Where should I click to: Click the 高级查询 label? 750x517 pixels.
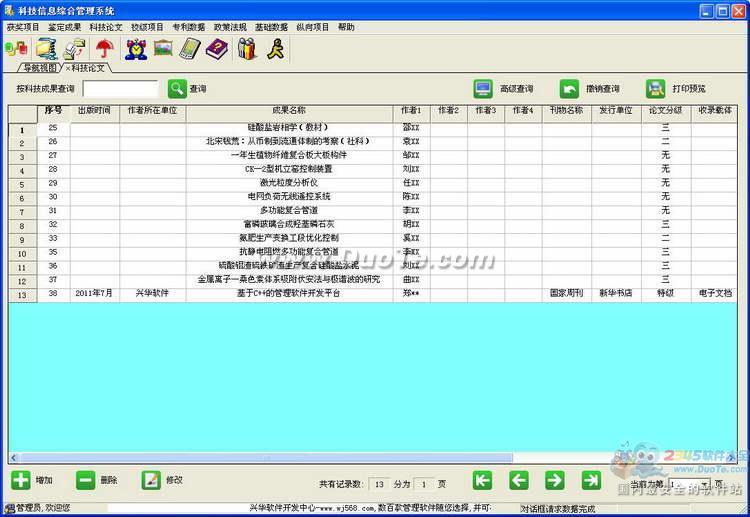click(517, 89)
